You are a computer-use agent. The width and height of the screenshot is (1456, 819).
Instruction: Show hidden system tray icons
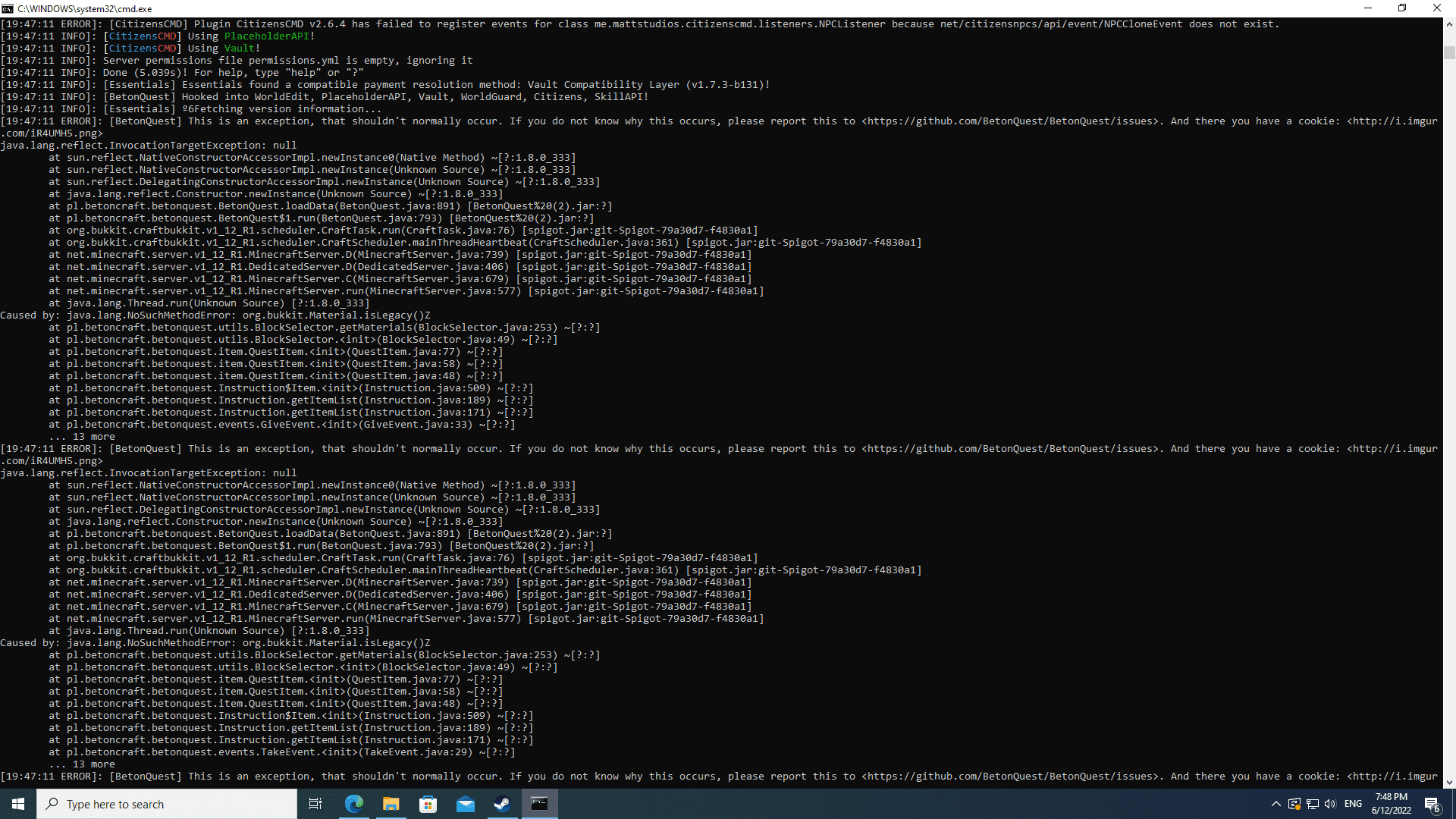point(1276,804)
